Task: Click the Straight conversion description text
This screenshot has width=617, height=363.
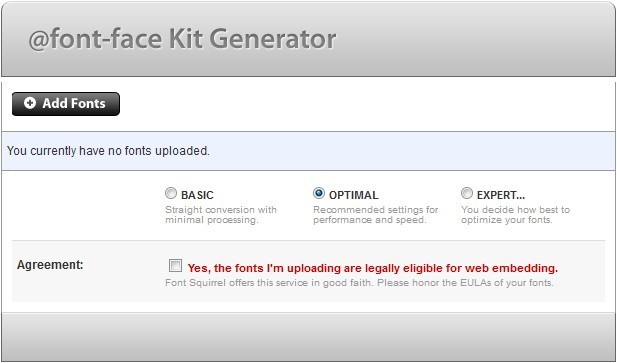Action: [x=221, y=215]
